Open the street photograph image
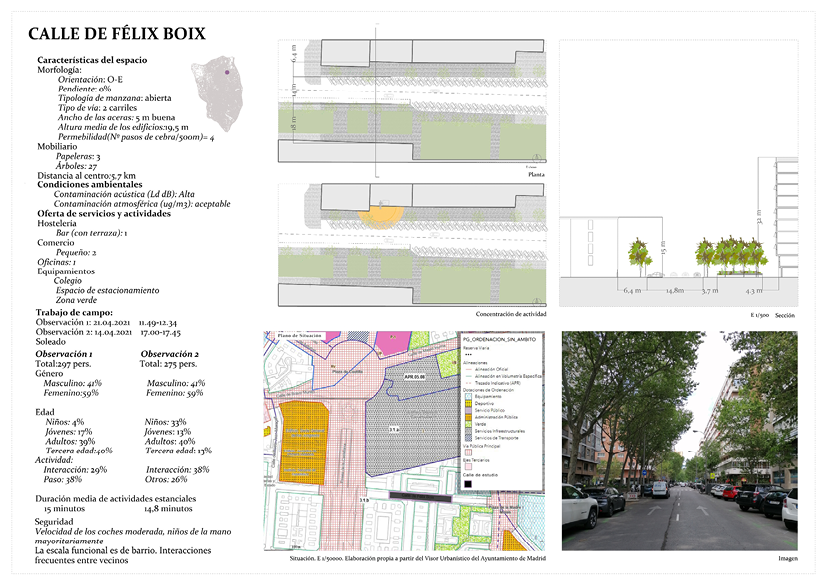827x585 pixels. [x=679, y=441]
